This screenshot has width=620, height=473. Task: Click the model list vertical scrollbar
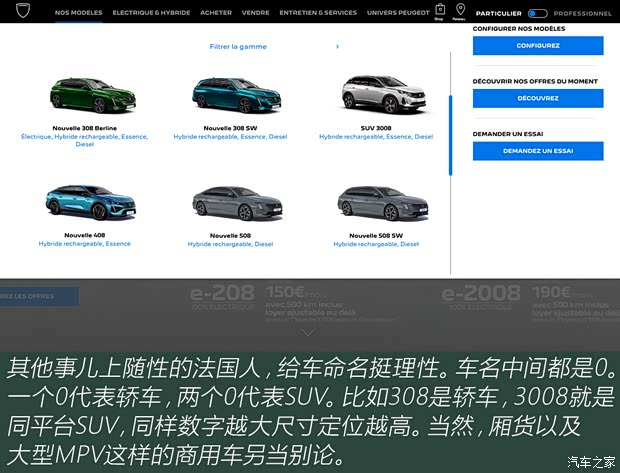pos(450,135)
